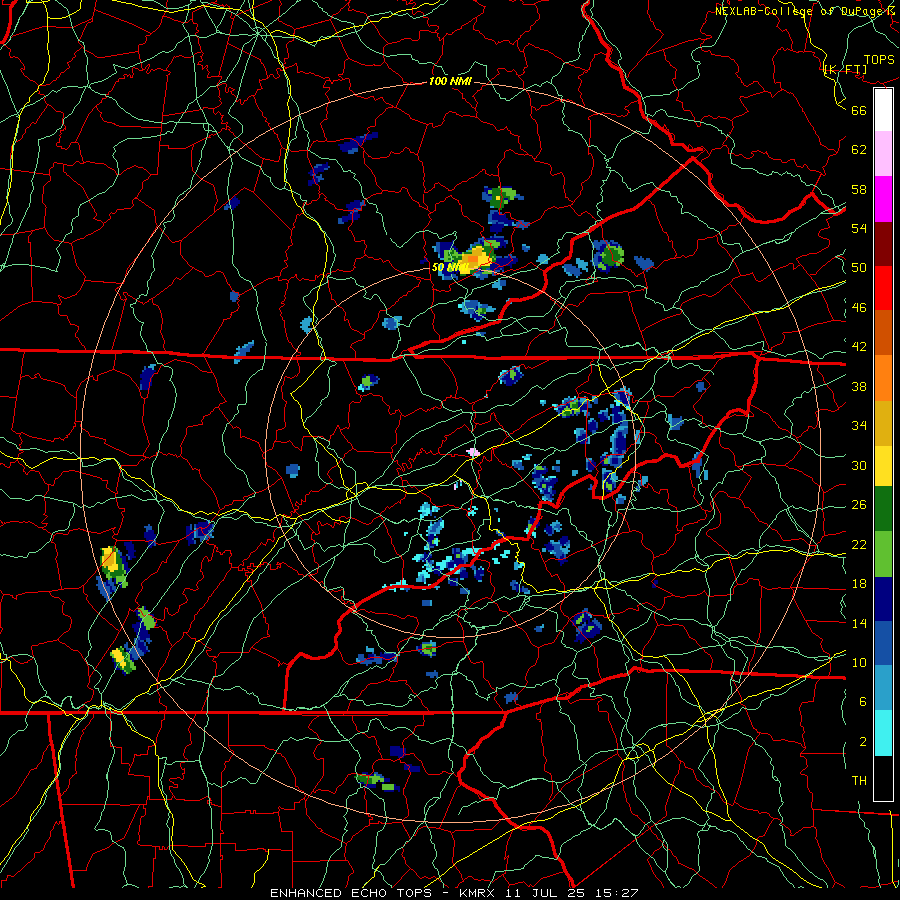Click the magenta legend swatch
Image resolution: width=900 pixels, height=900 pixels.
coord(883,199)
